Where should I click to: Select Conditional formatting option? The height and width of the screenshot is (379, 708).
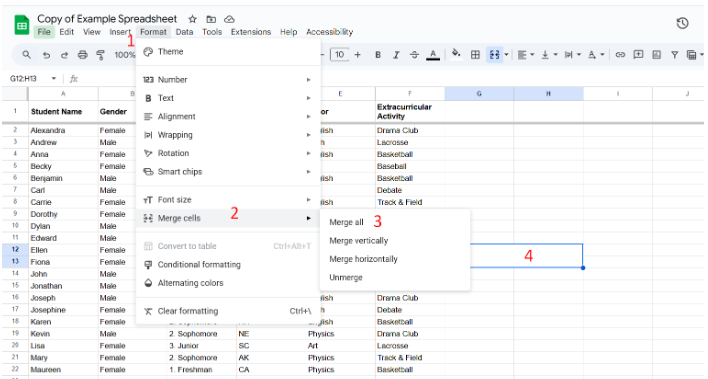[228, 265]
